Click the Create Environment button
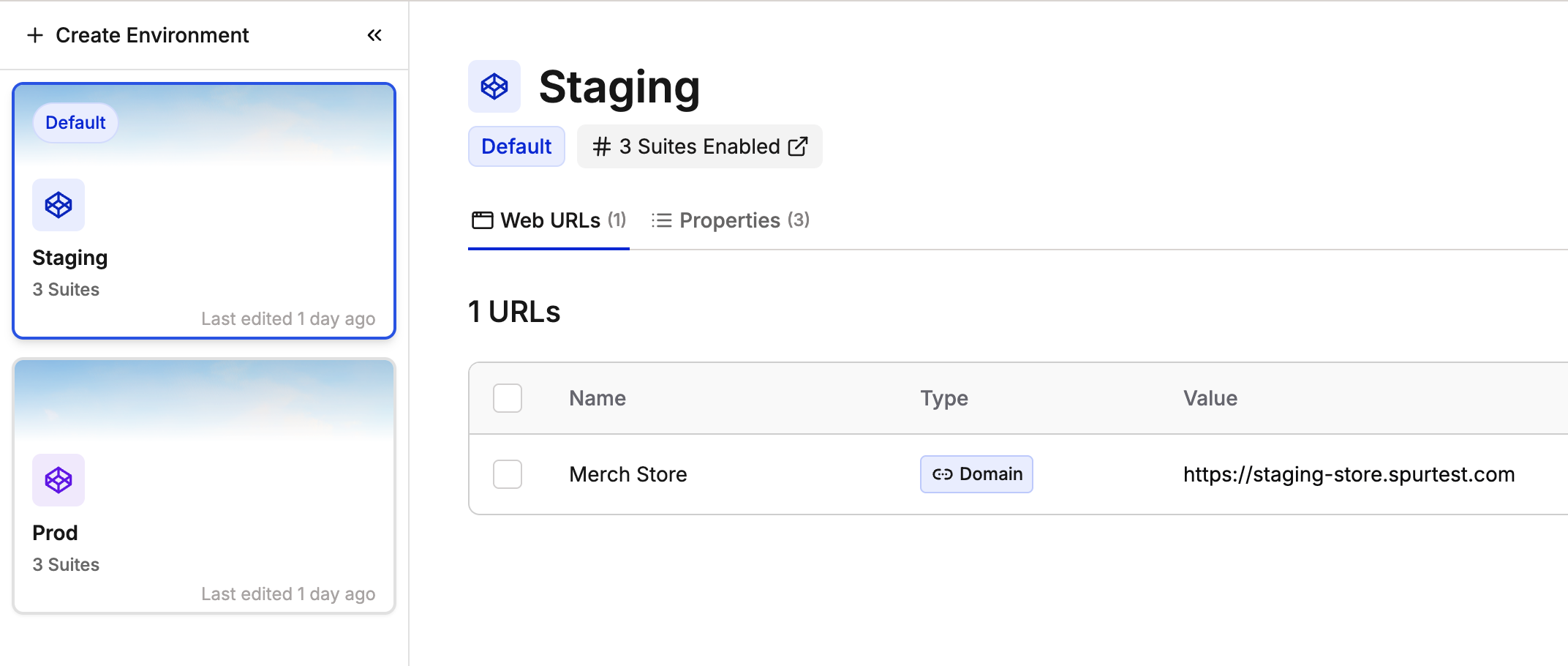 (x=152, y=35)
